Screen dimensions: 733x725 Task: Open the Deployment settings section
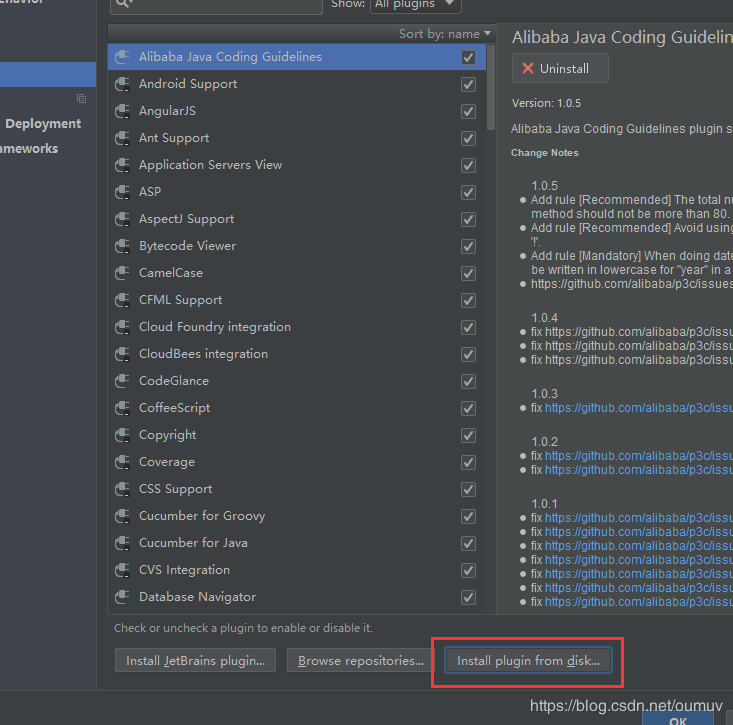click(43, 123)
